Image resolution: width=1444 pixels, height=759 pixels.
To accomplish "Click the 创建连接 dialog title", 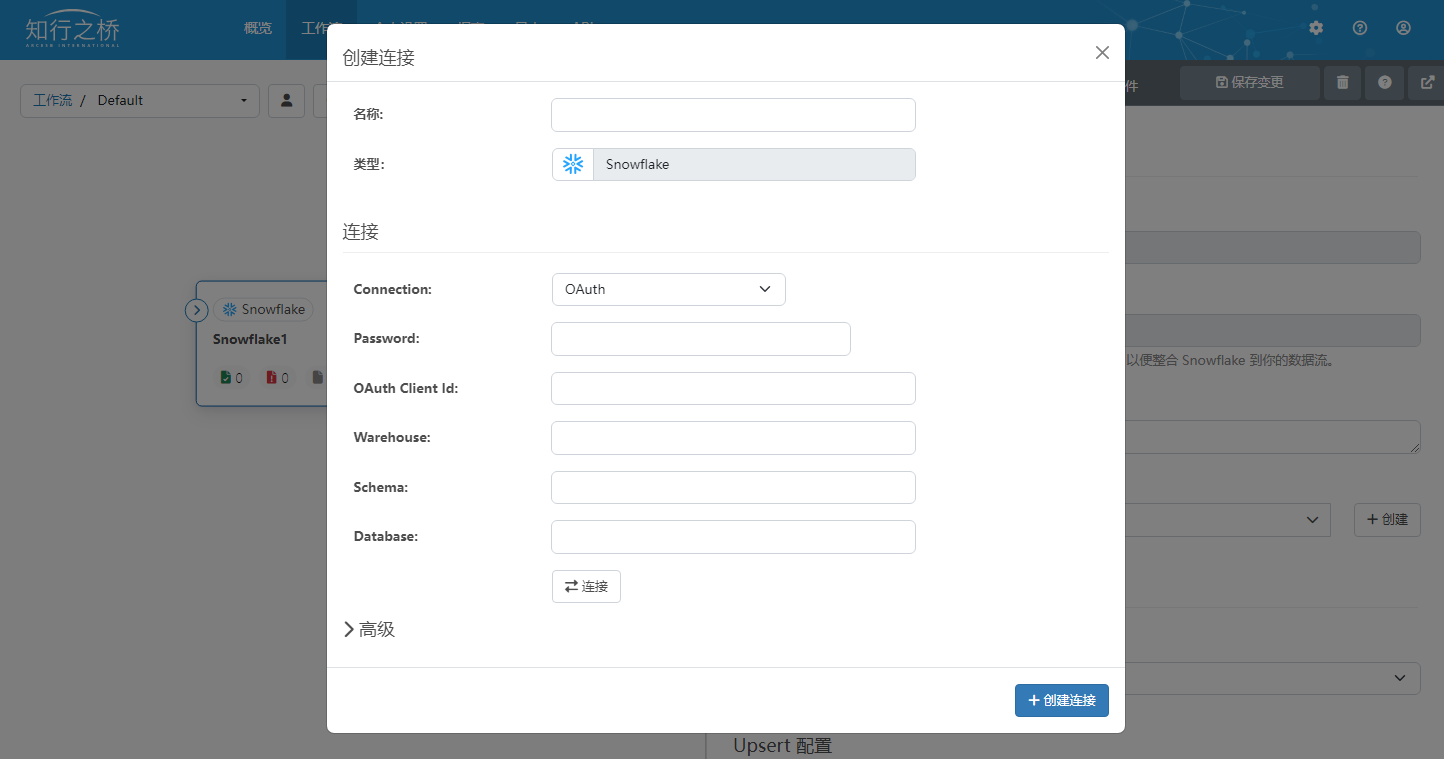I will tap(379, 58).
